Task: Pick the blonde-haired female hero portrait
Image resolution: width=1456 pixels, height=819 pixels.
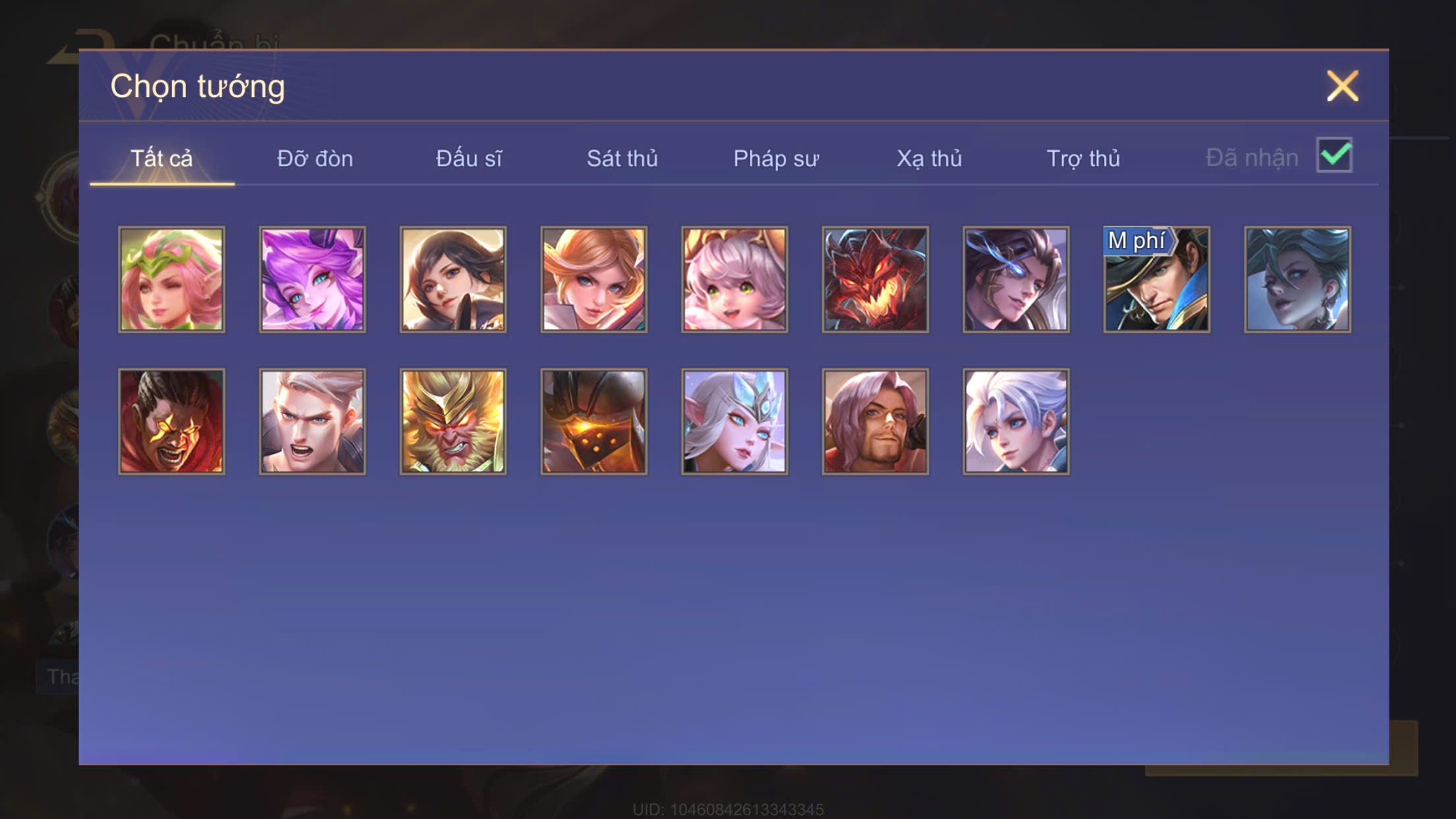Action: (x=593, y=280)
